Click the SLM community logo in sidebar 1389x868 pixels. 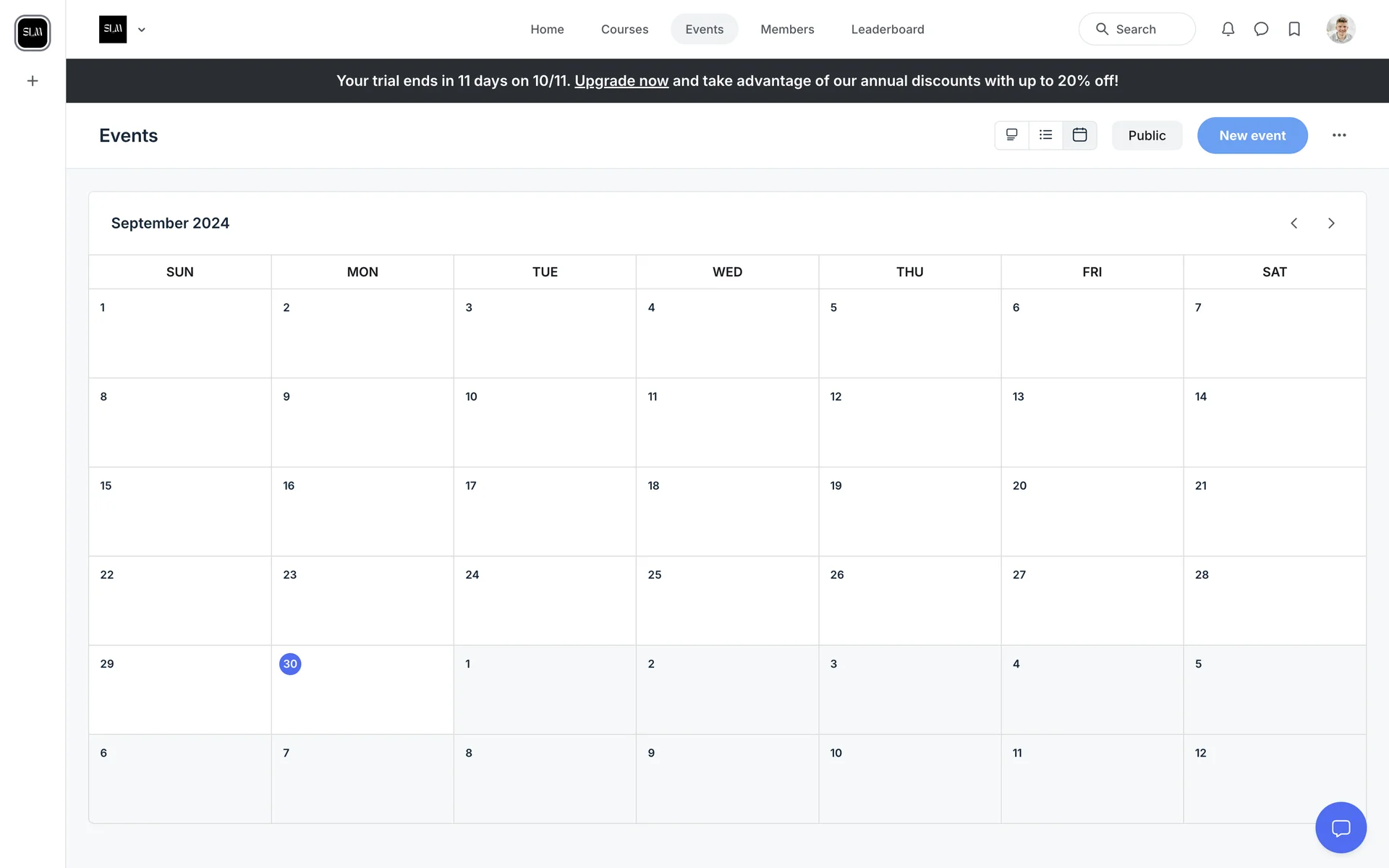tap(33, 33)
